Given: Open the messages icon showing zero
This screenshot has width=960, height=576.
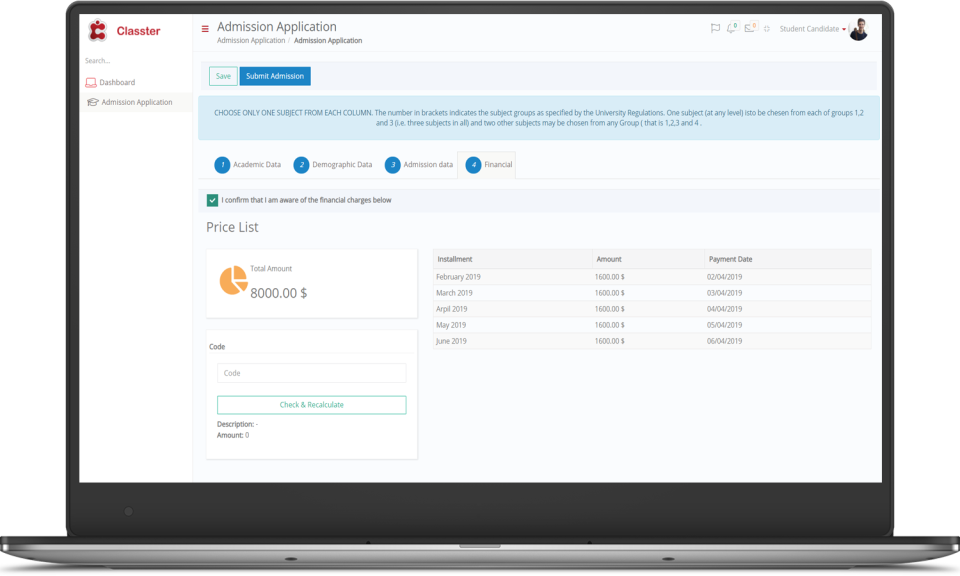Looking at the screenshot, I should (750, 28).
